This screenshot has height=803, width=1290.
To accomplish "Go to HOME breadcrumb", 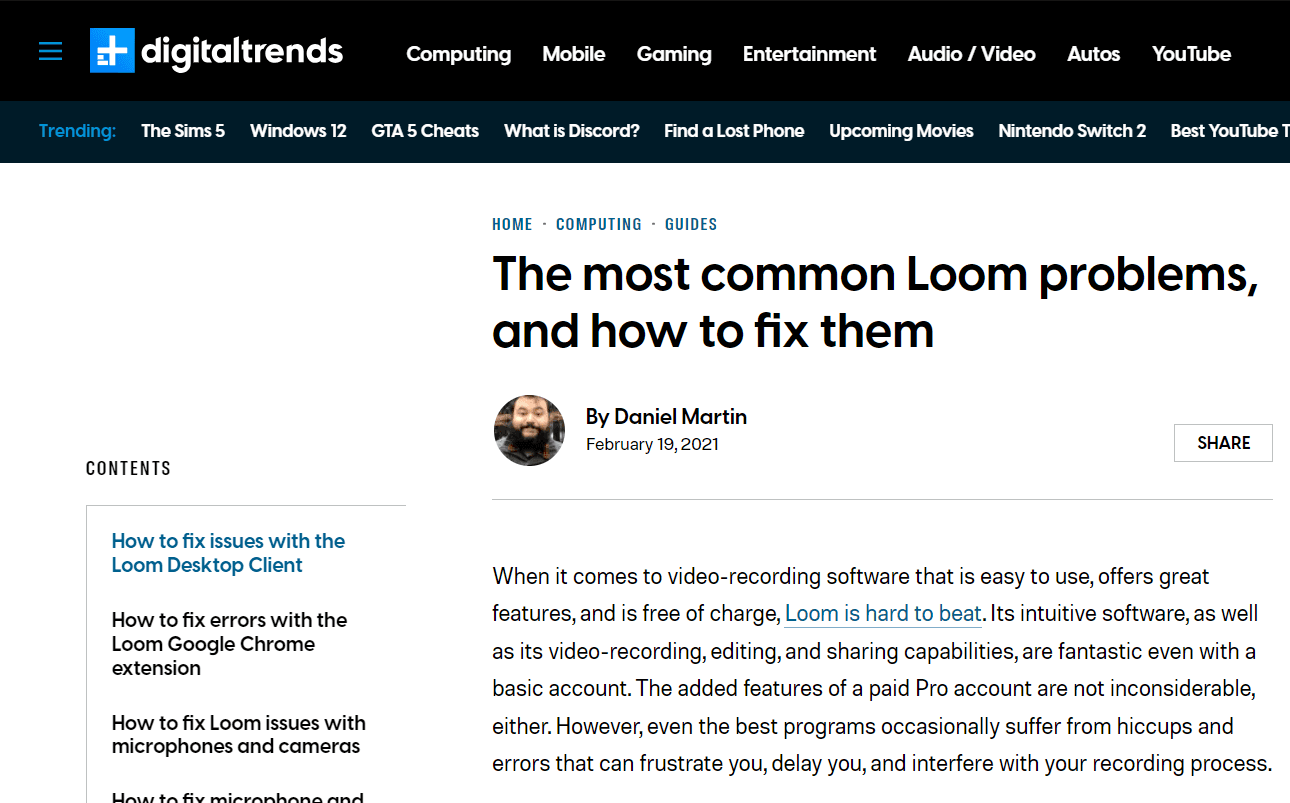I will click(x=512, y=224).
